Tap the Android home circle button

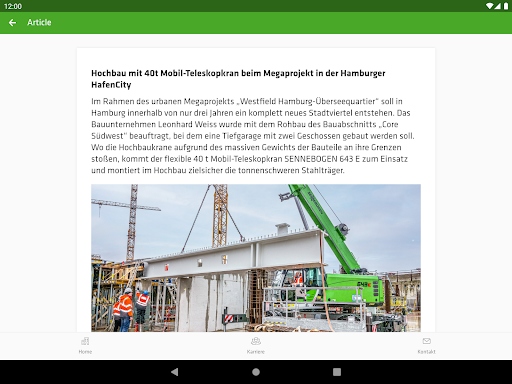point(256,372)
